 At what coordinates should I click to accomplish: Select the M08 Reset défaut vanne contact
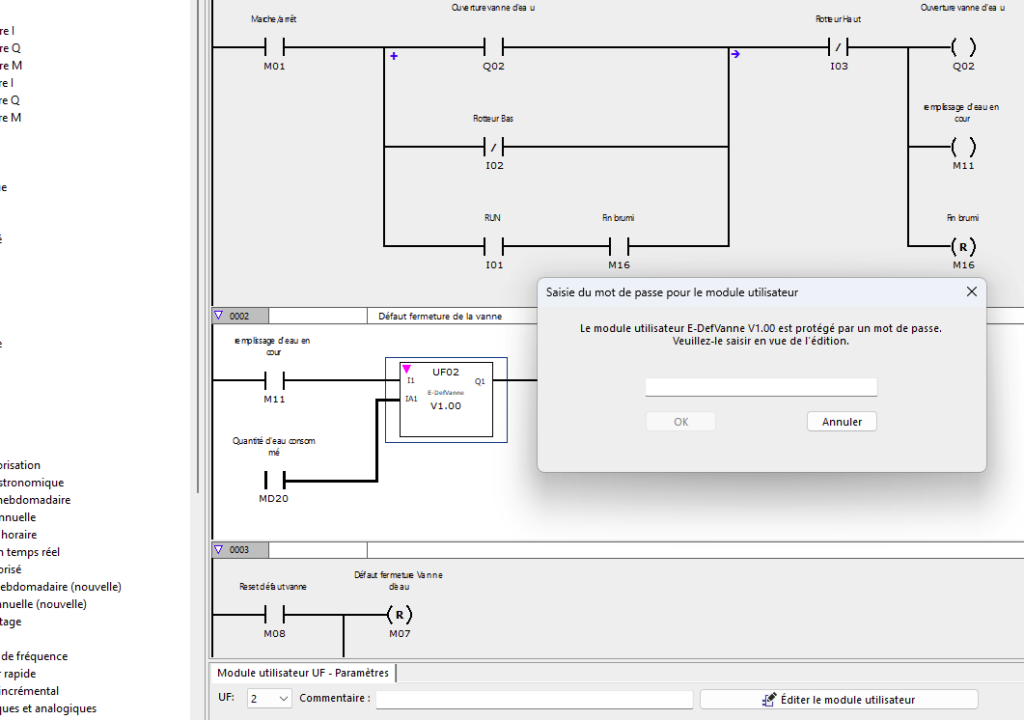click(274, 614)
